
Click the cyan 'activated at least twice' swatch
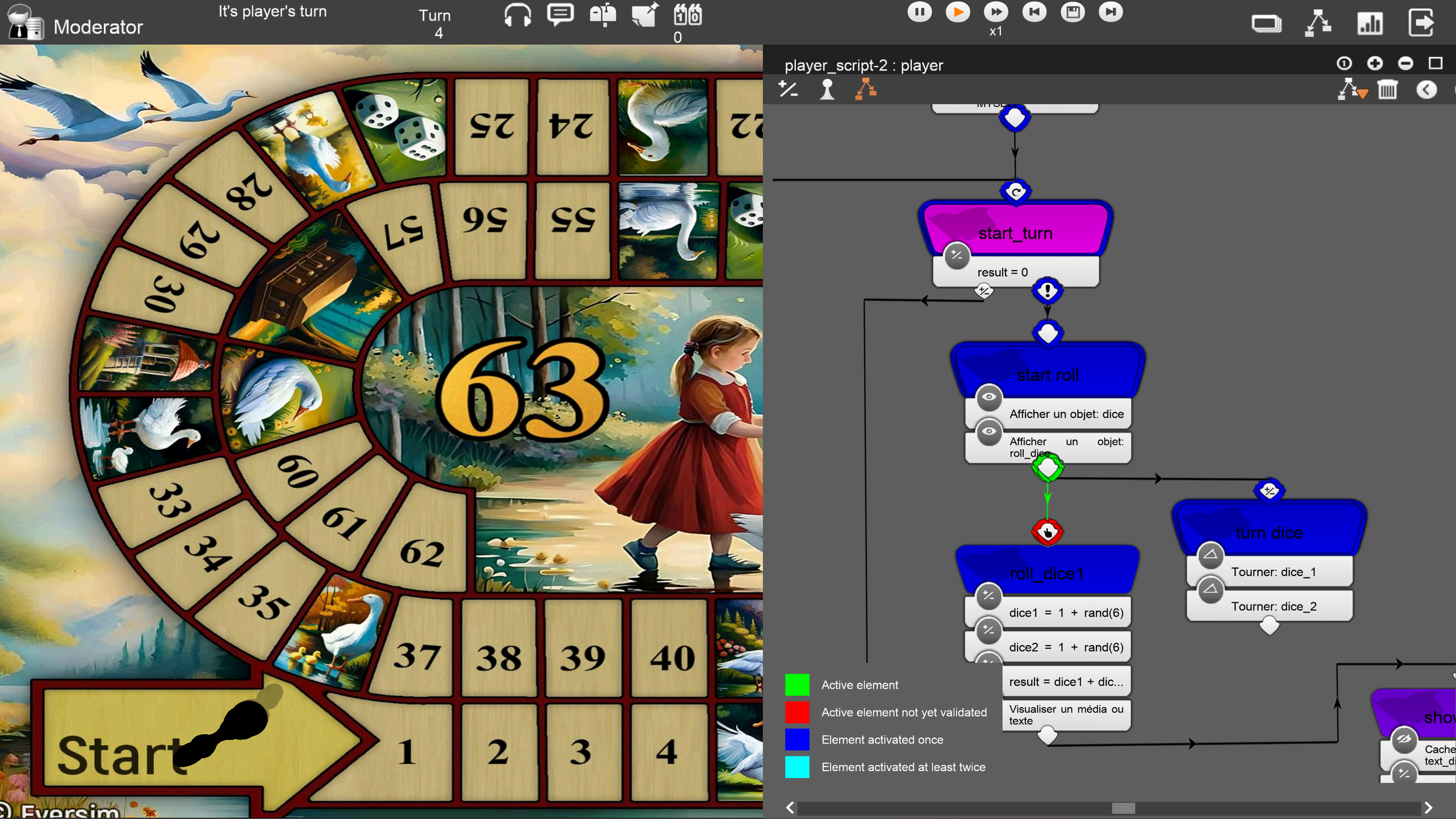[797, 767]
